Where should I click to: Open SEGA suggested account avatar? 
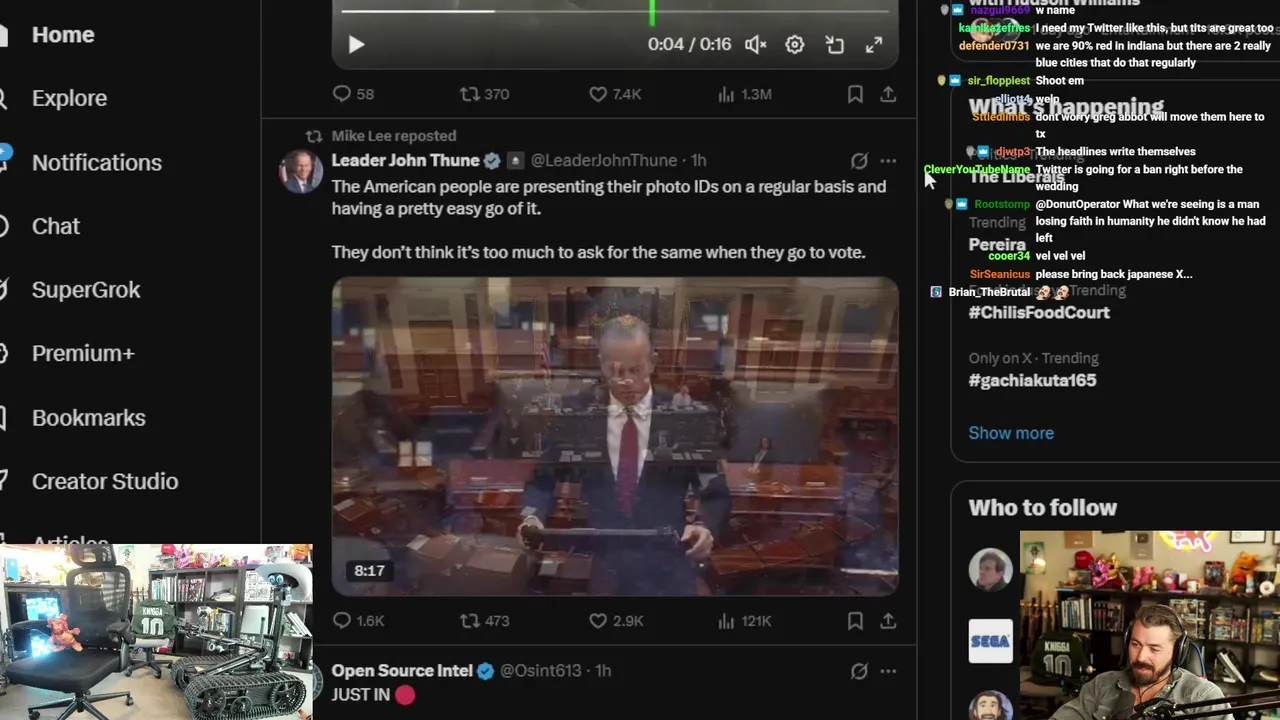[990, 641]
